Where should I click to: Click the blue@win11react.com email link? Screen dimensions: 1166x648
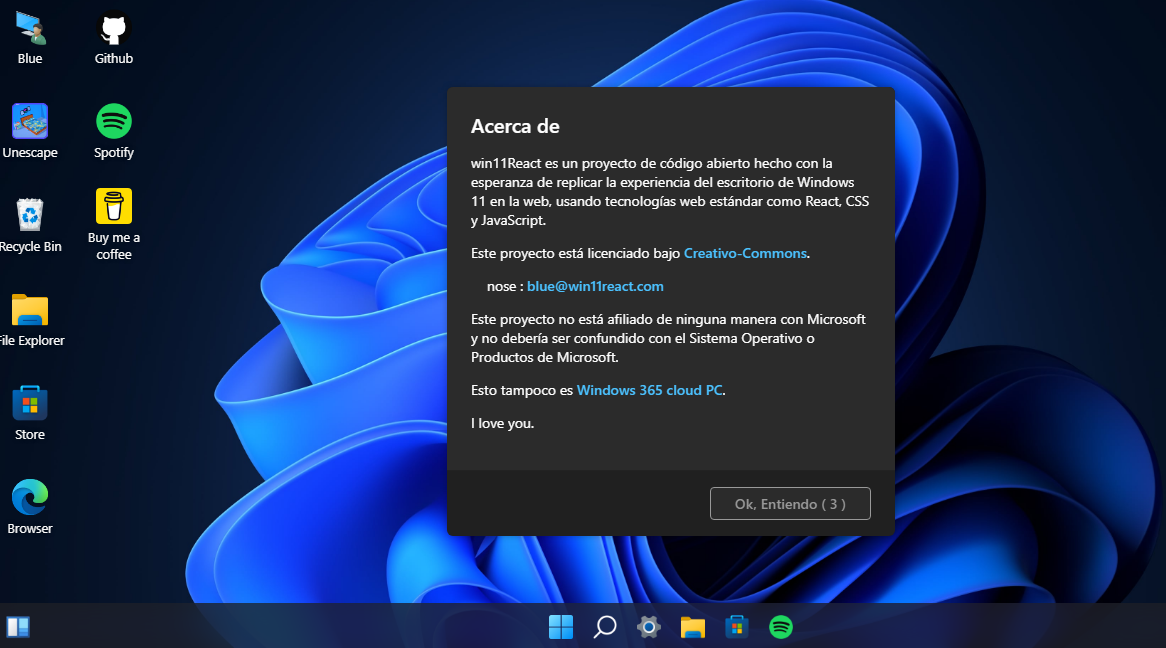tap(595, 286)
